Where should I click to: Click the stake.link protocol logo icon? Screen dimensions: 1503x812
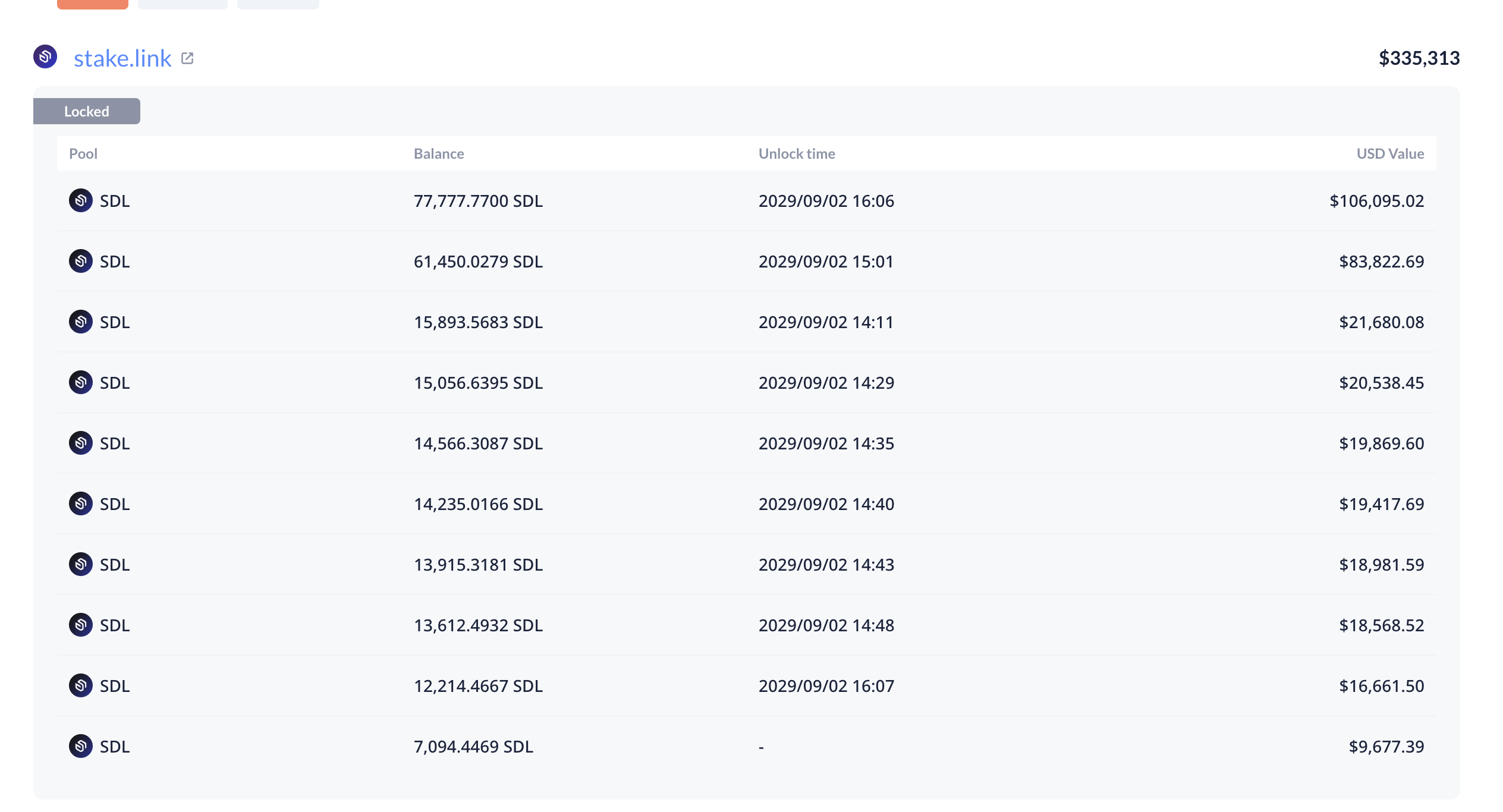(x=45, y=57)
